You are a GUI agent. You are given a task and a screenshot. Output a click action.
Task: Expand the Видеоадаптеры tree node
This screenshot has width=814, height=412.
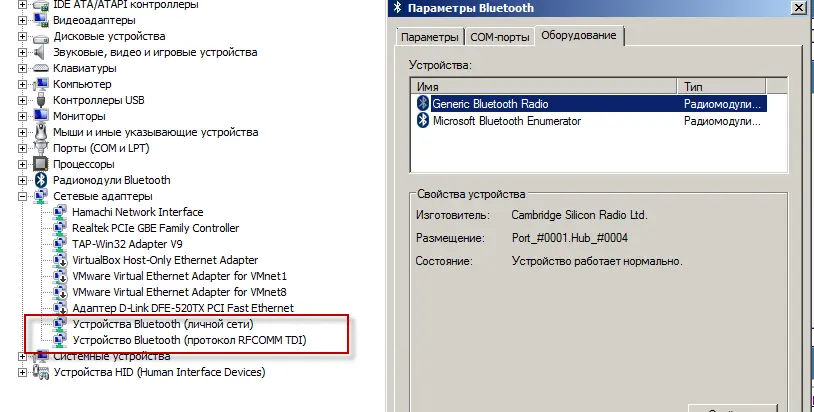[24, 20]
